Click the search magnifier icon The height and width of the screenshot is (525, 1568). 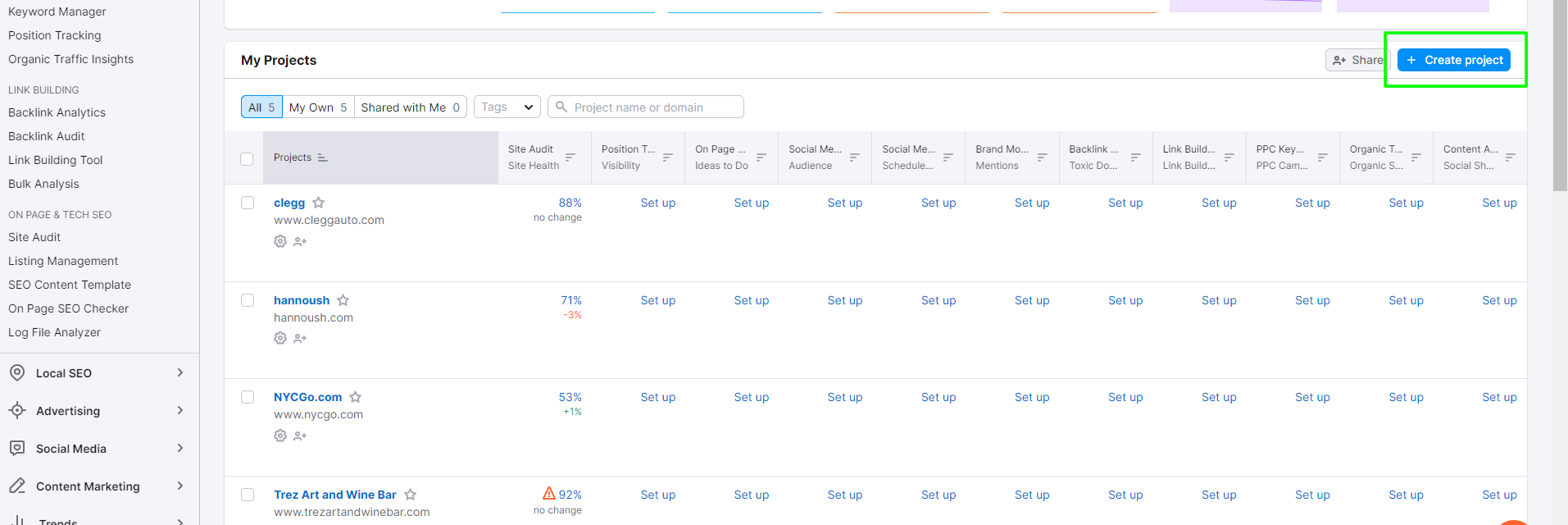[x=561, y=107]
